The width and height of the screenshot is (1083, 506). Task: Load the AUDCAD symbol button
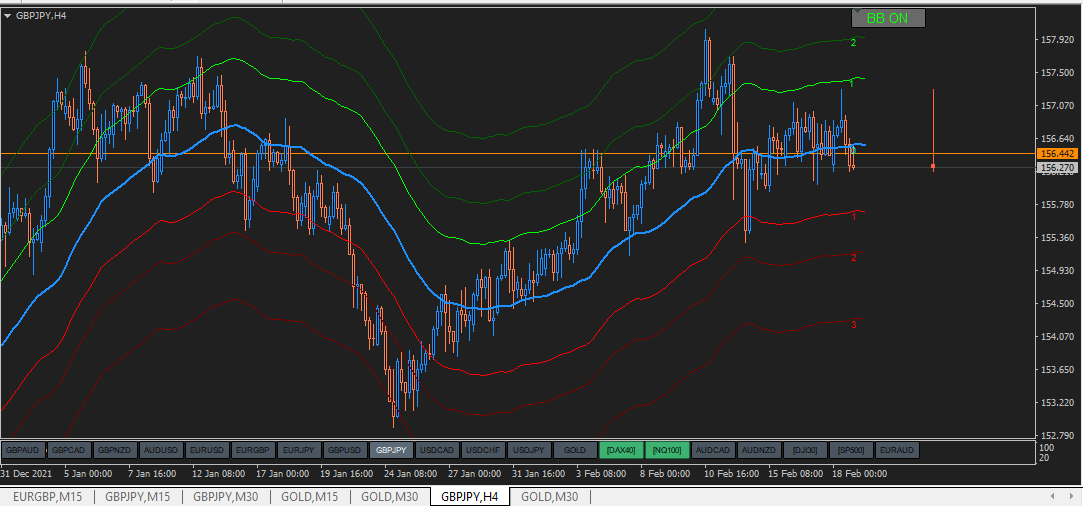coord(713,451)
